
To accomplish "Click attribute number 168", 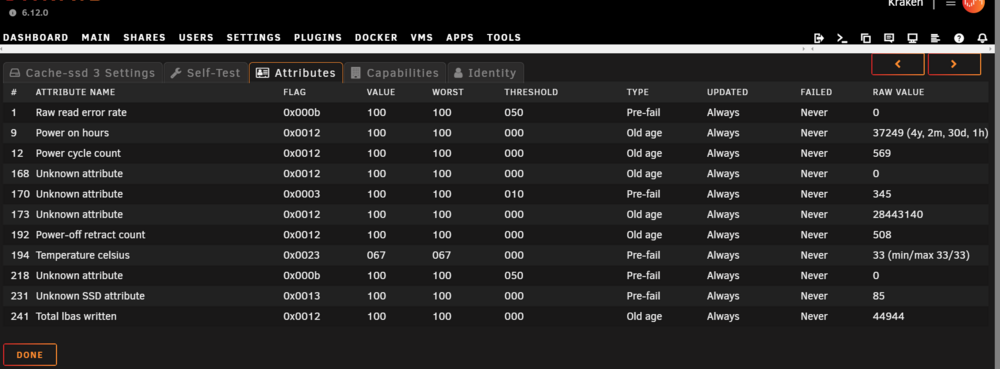I will [20, 173].
